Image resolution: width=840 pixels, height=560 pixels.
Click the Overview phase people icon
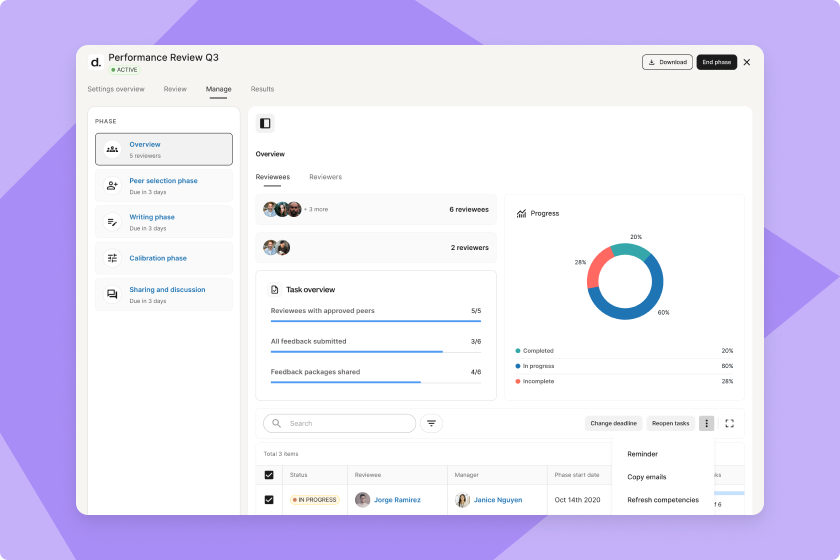(112, 149)
